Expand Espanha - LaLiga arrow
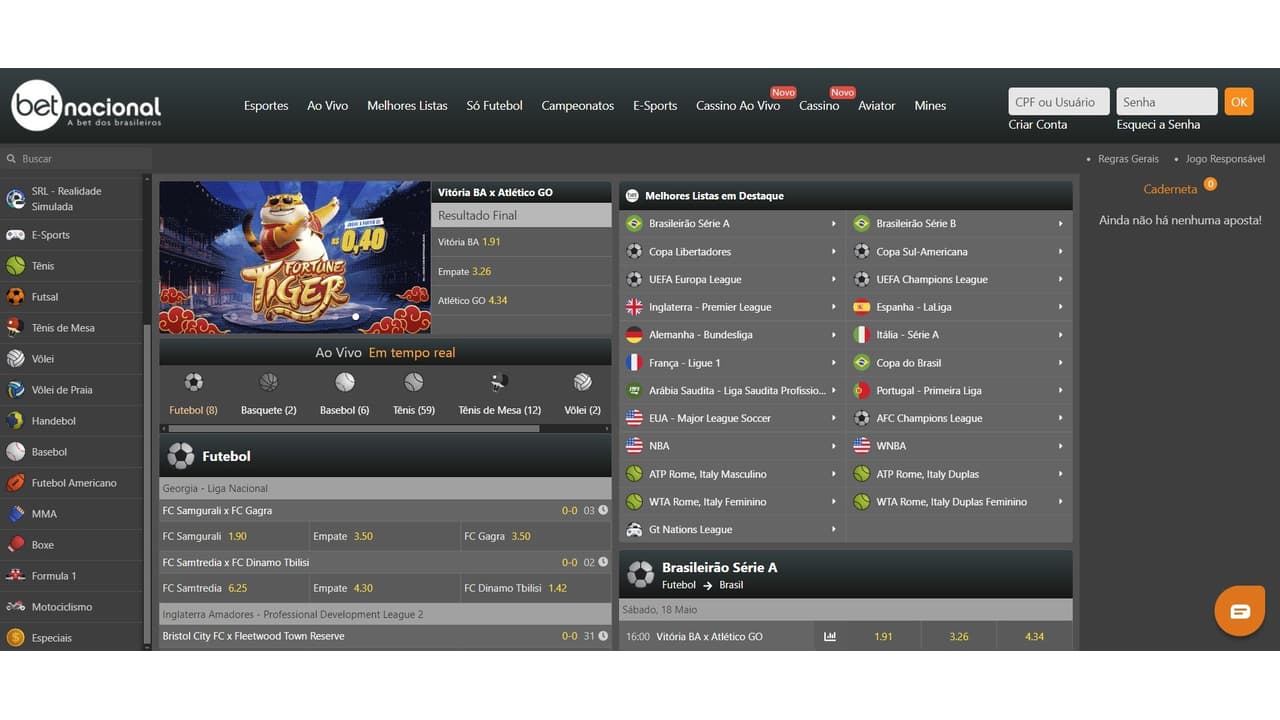This screenshot has height=720, width=1280. coord(1061,307)
